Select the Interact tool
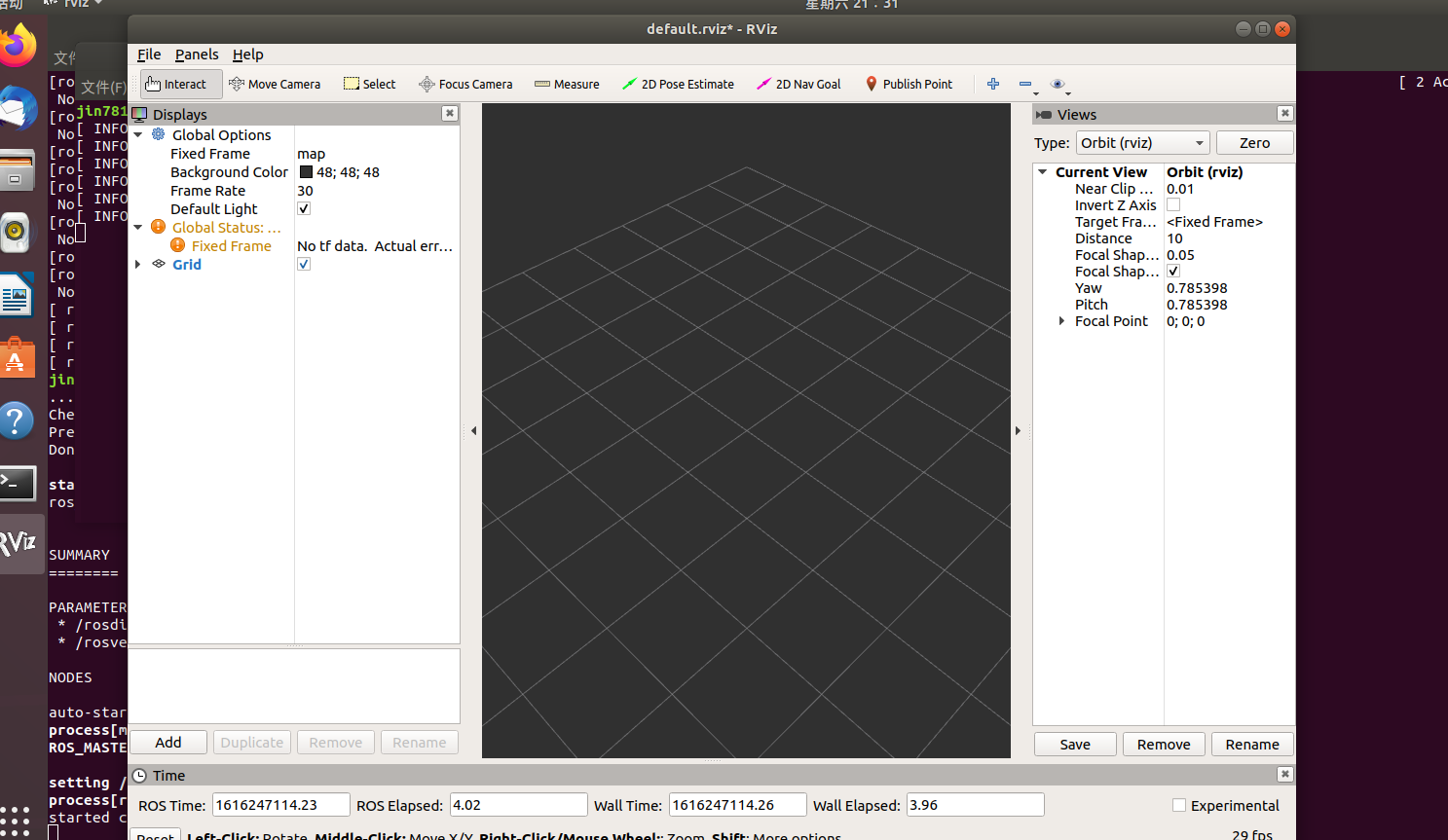 coord(181,84)
